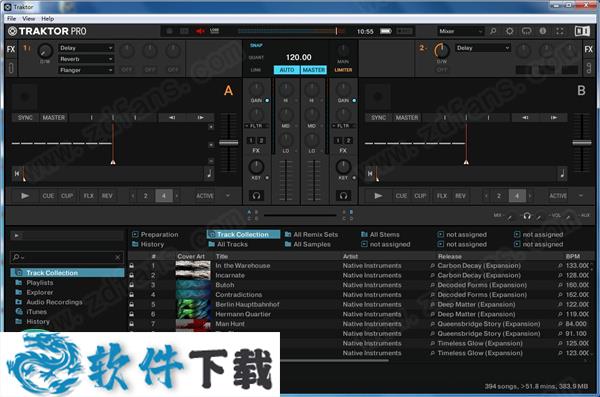Enable headphone cue for deck A channel
This screenshot has height=397, width=600.
[256, 196]
